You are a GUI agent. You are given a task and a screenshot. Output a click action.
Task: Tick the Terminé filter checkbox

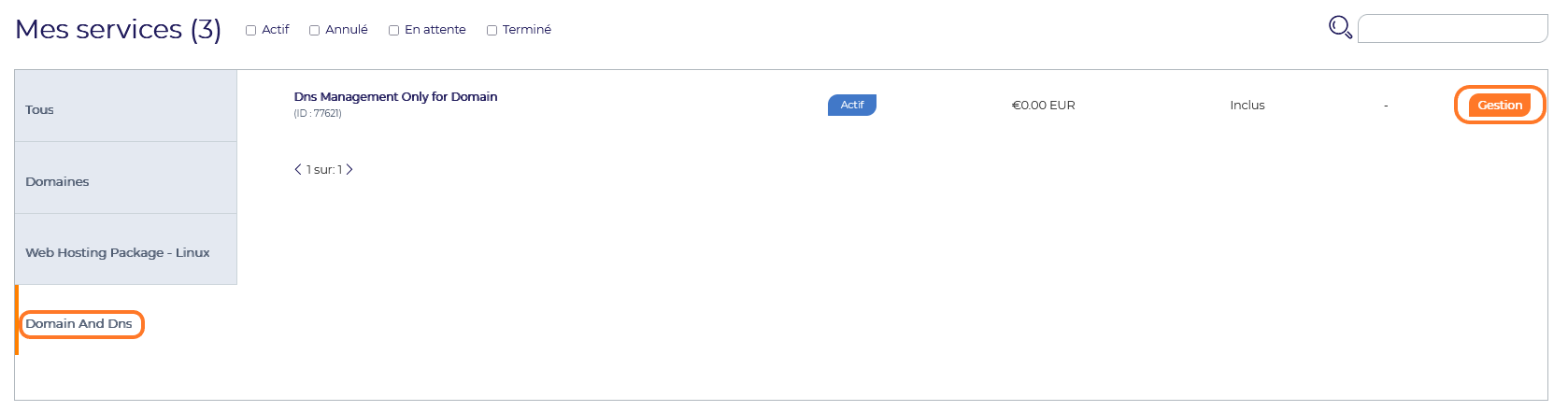(492, 30)
